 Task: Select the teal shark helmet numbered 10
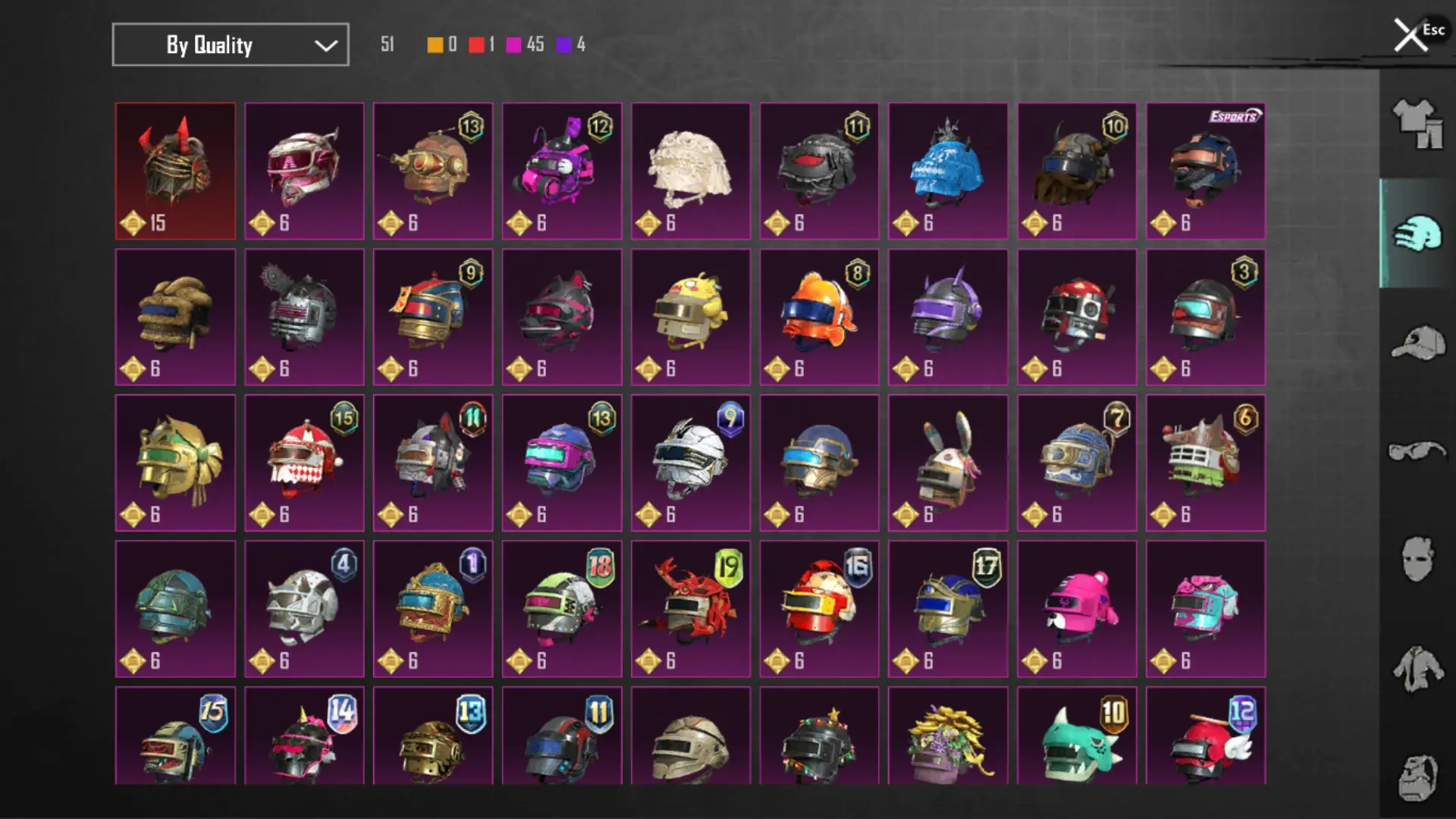[x=1077, y=736]
